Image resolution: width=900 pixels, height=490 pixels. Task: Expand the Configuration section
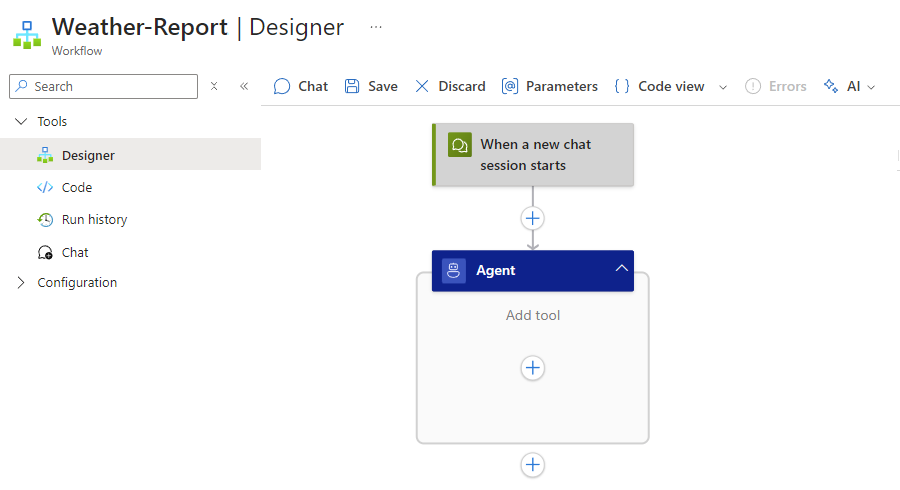[x=22, y=283]
